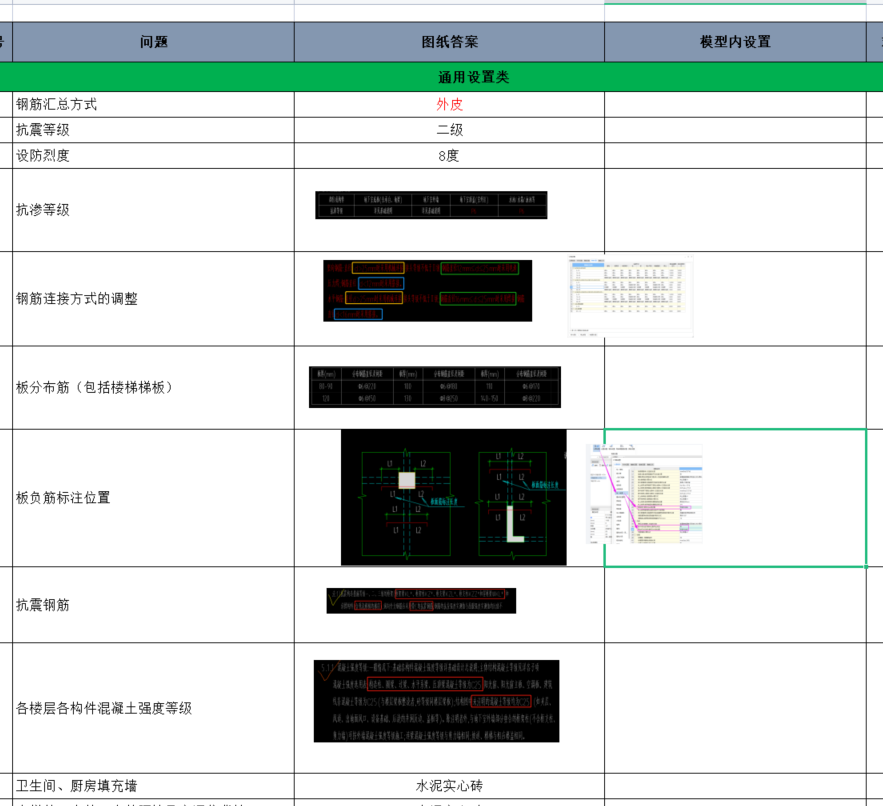Image resolution: width=883 pixels, height=806 pixels.
Task: Select the 板分布筋 table image
Action: tap(434, 387)
